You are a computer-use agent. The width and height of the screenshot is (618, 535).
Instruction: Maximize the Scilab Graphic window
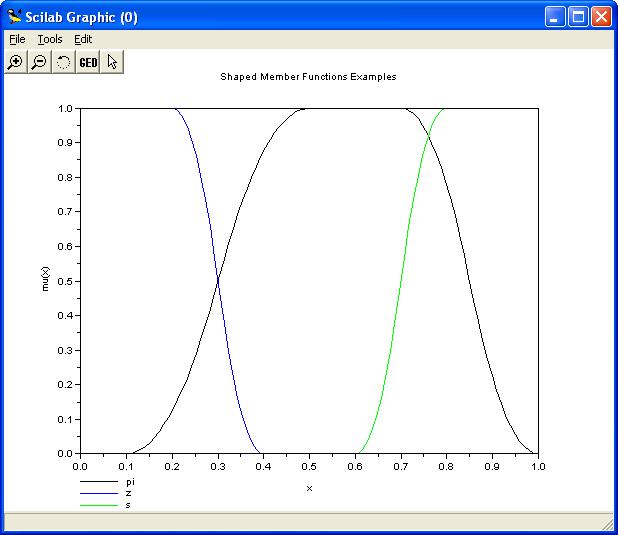click(x=578, y=17)
